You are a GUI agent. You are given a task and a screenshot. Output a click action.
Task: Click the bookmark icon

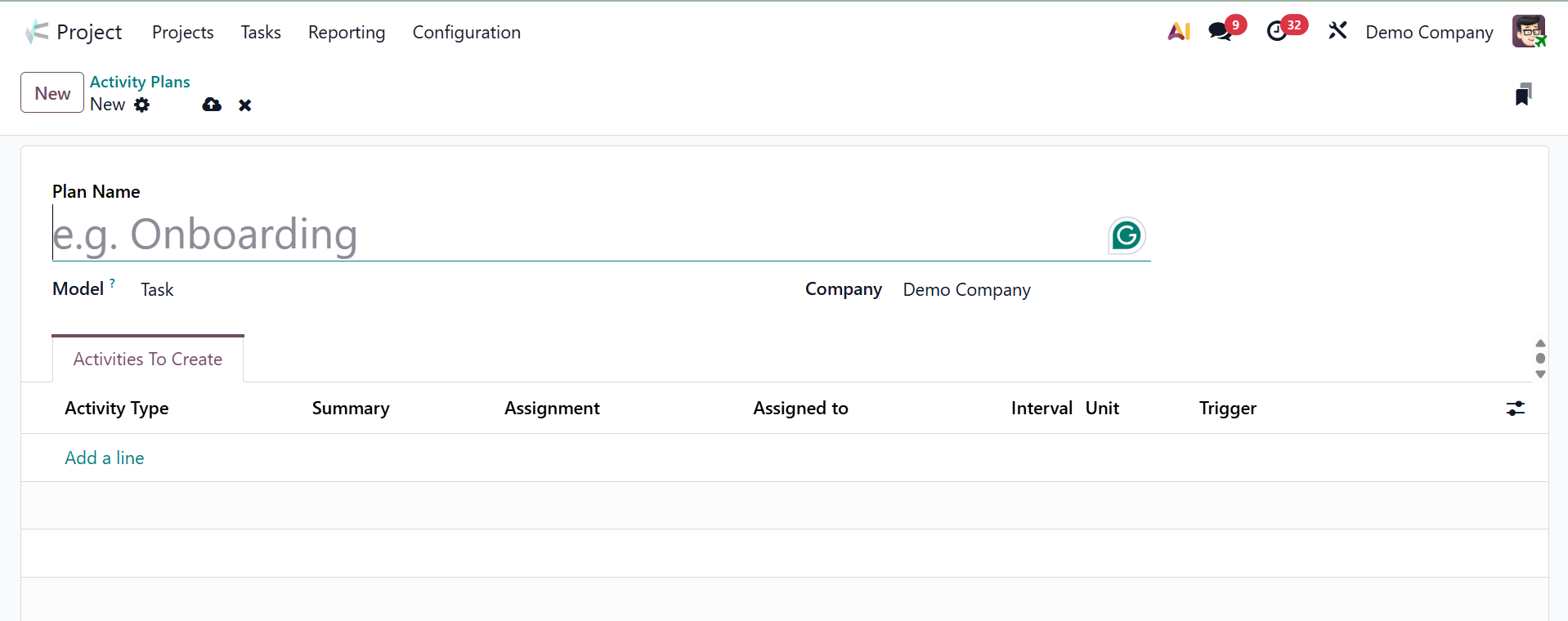(x=1523, y=95)
